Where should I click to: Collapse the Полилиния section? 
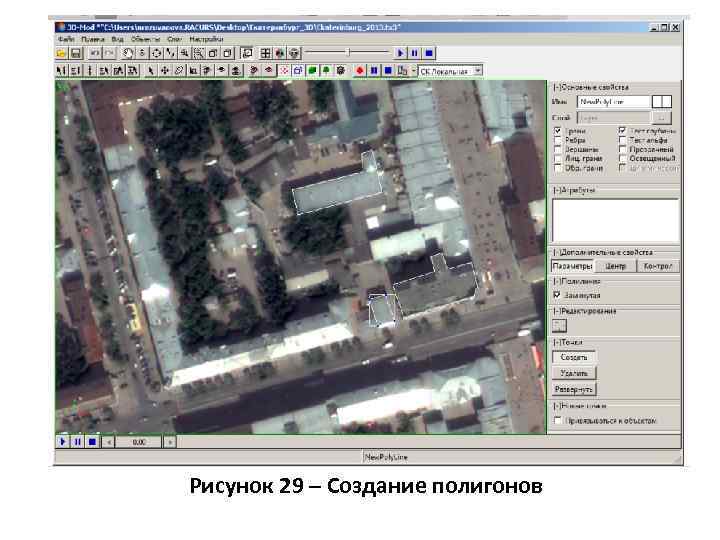tap(557, 281)
